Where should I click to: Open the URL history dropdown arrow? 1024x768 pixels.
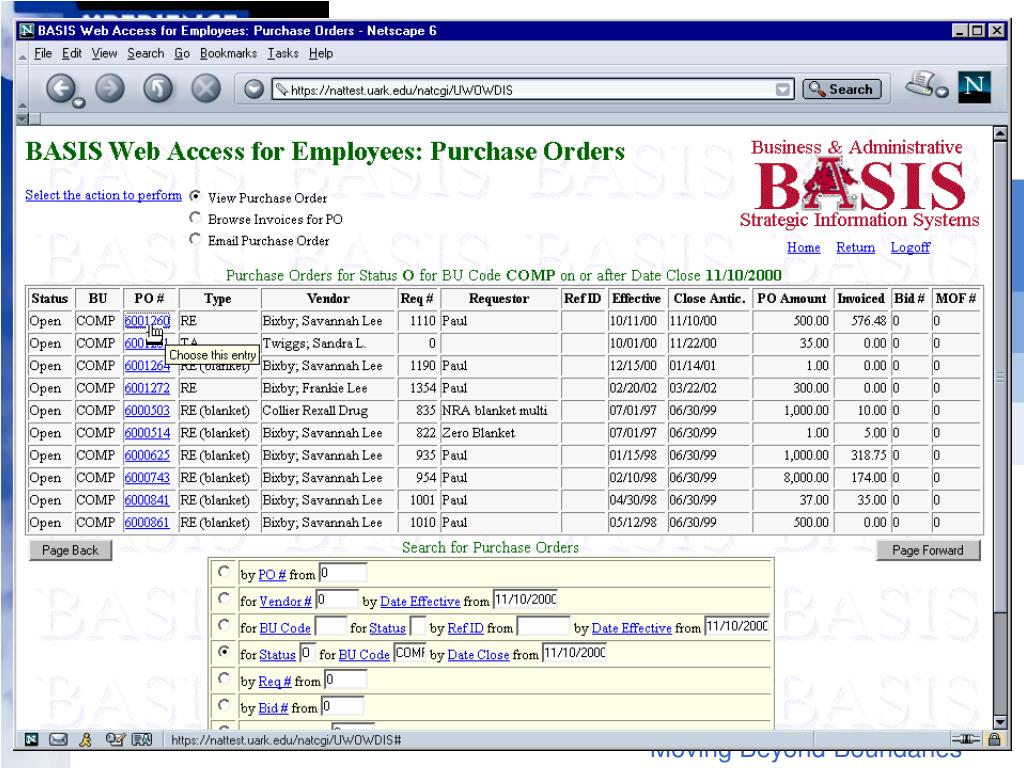782,89
